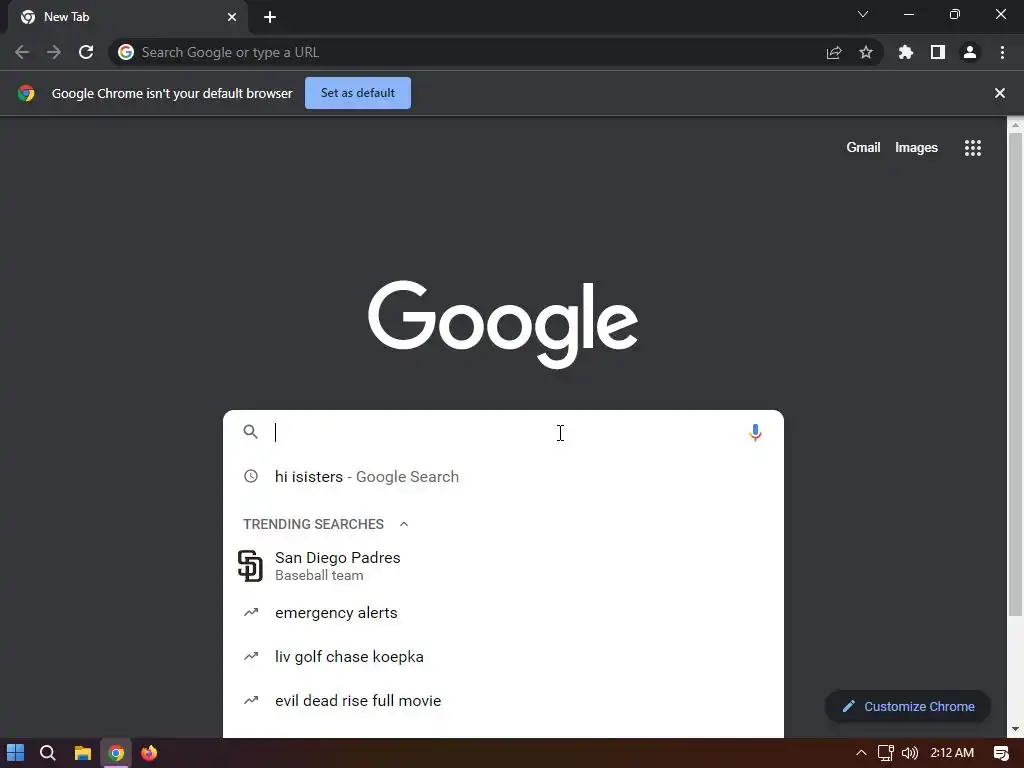
Task: Open the Windows Start menu
Action: coord(16,753)
